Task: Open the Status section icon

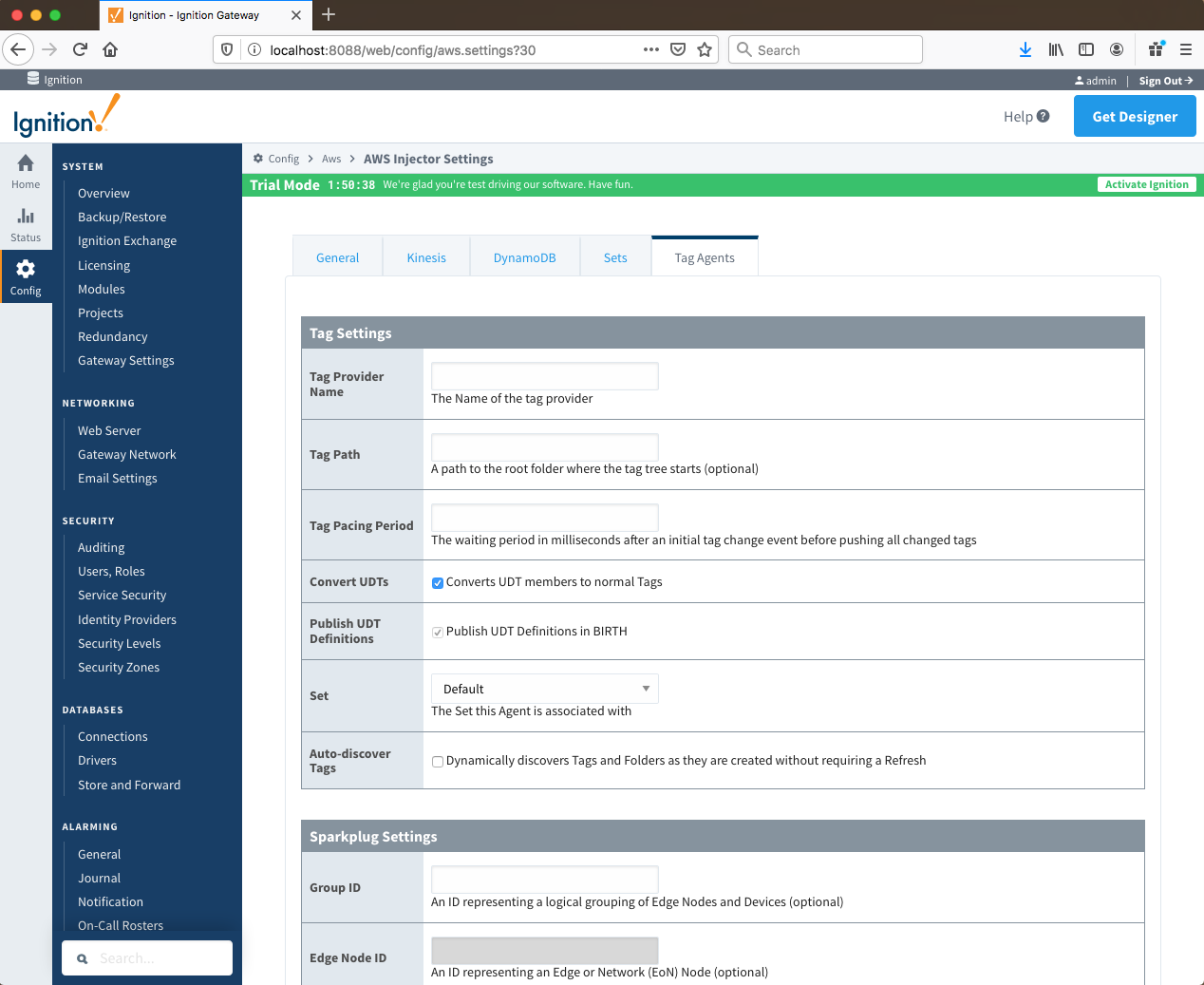Action: (x=26, y=218)
